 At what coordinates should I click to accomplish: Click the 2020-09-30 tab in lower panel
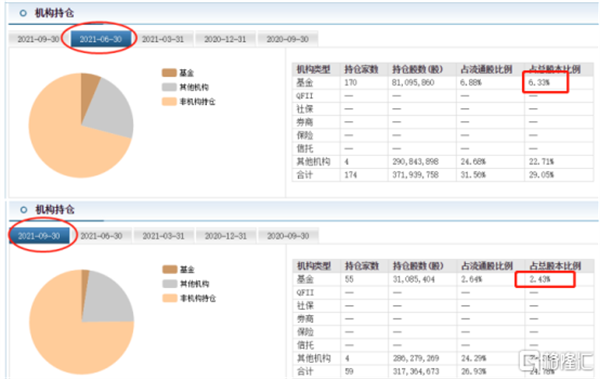tap(288, 236)
